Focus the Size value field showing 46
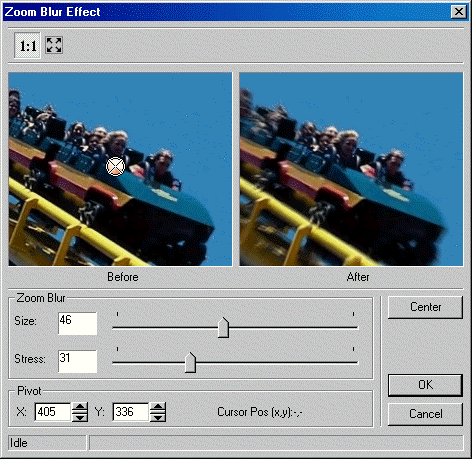472x459 pixels. pos(77,323)
